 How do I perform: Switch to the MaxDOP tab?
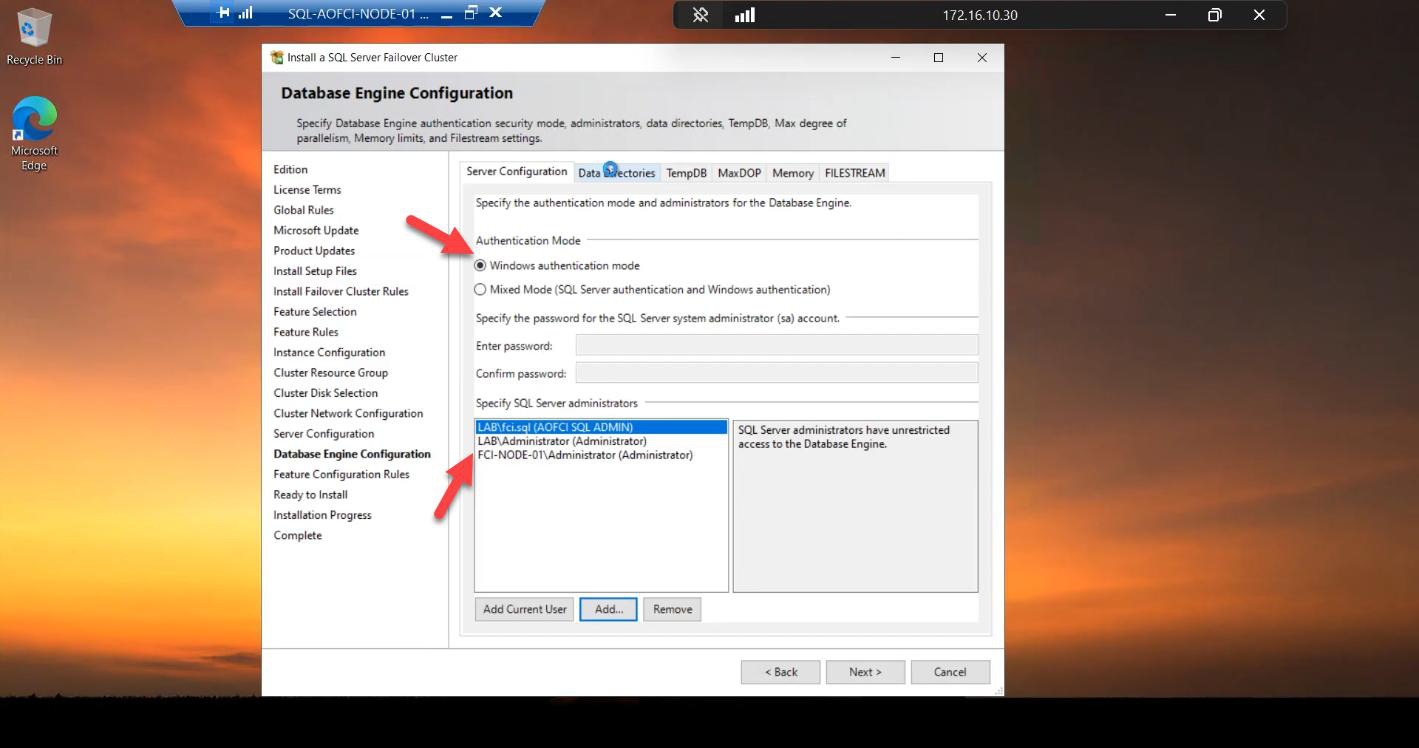[x=739, y=173]
